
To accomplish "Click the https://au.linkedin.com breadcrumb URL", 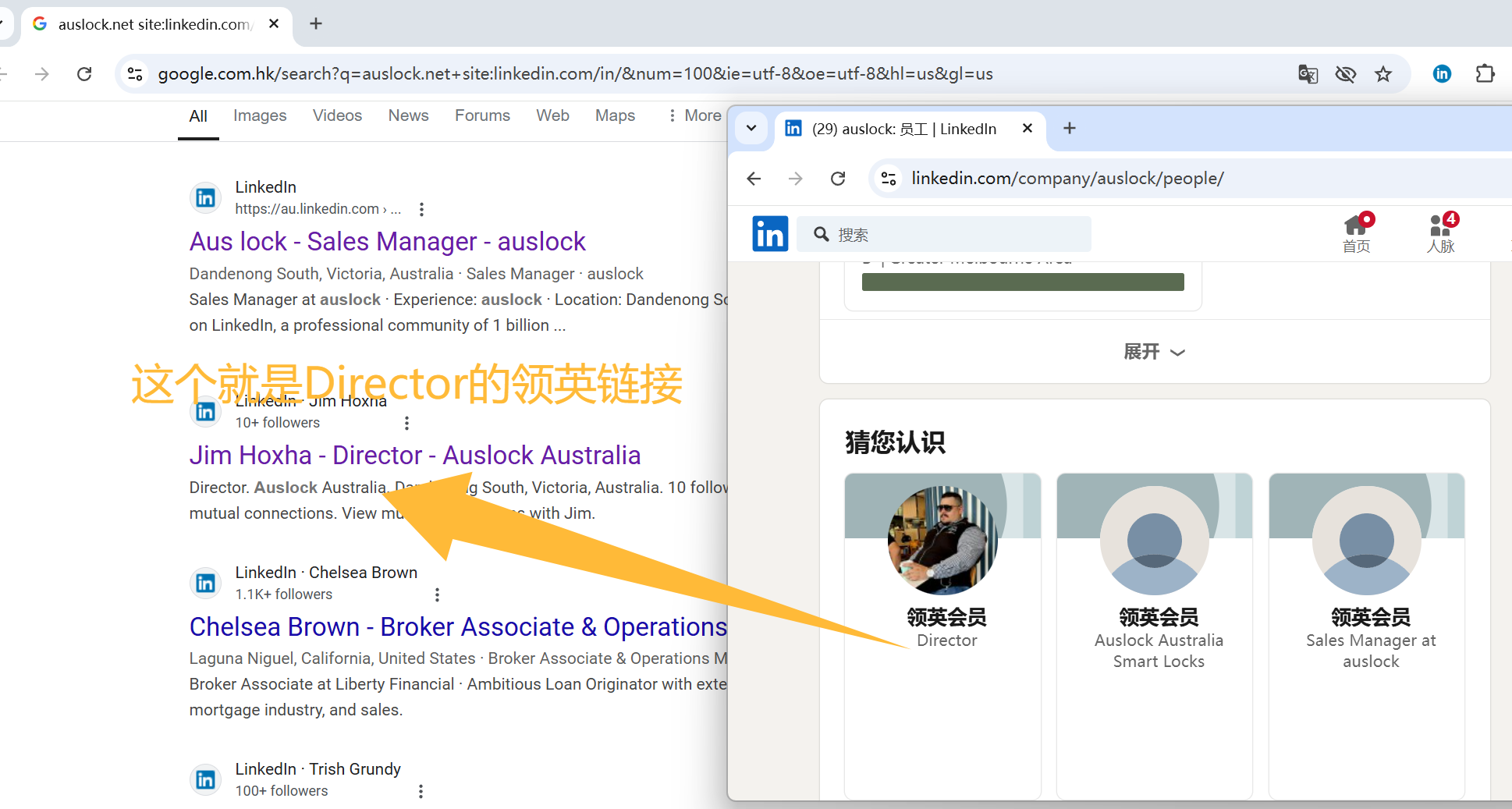I will (x=318, y=209).
